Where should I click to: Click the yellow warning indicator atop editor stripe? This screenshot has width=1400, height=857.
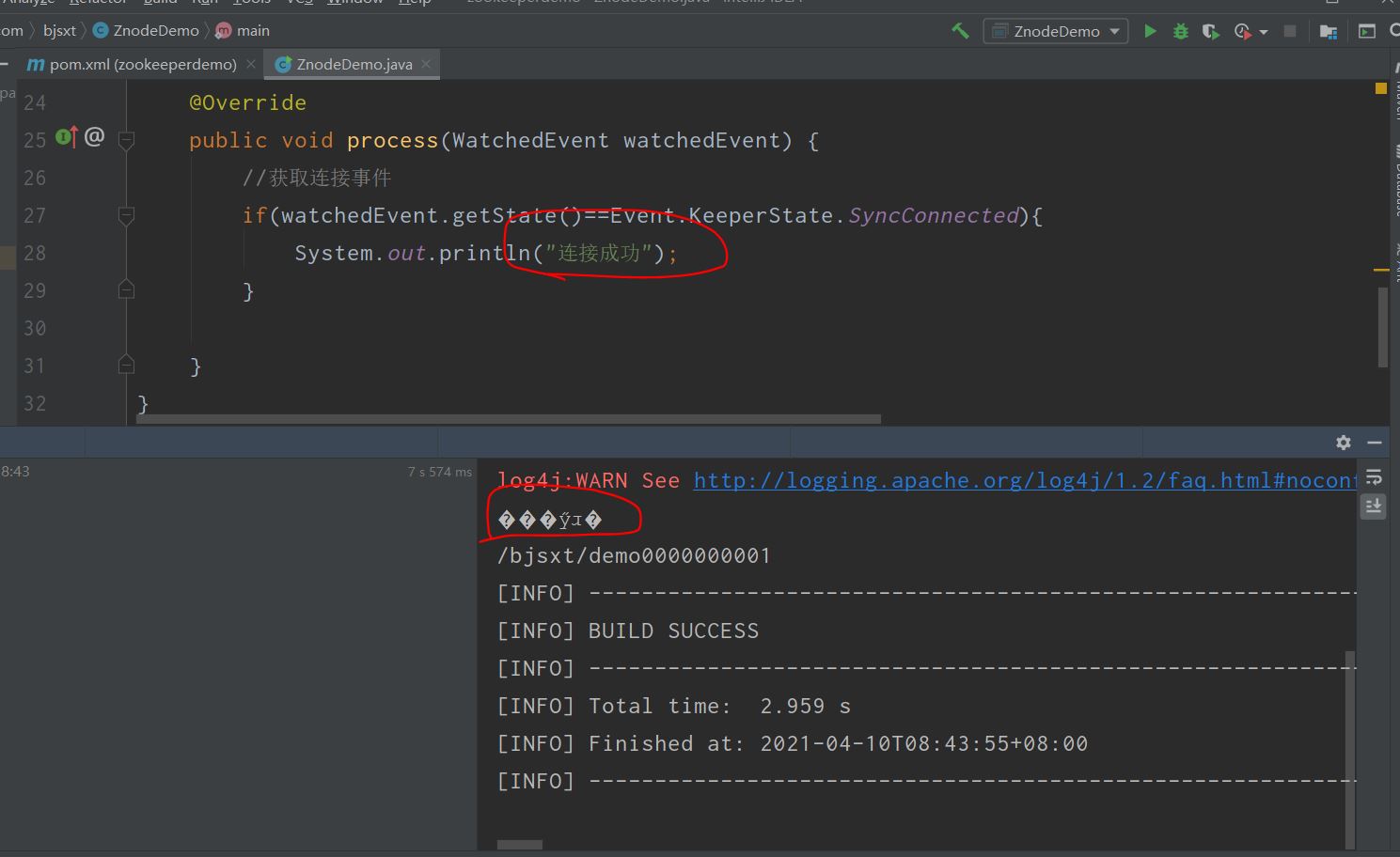tap(1381, 88)
